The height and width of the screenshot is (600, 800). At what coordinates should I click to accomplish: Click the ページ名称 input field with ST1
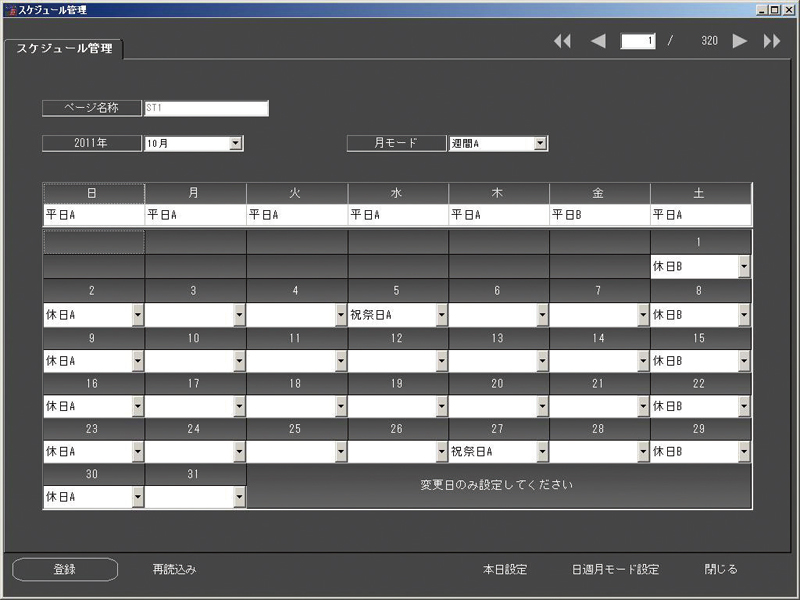pos(206,108)
